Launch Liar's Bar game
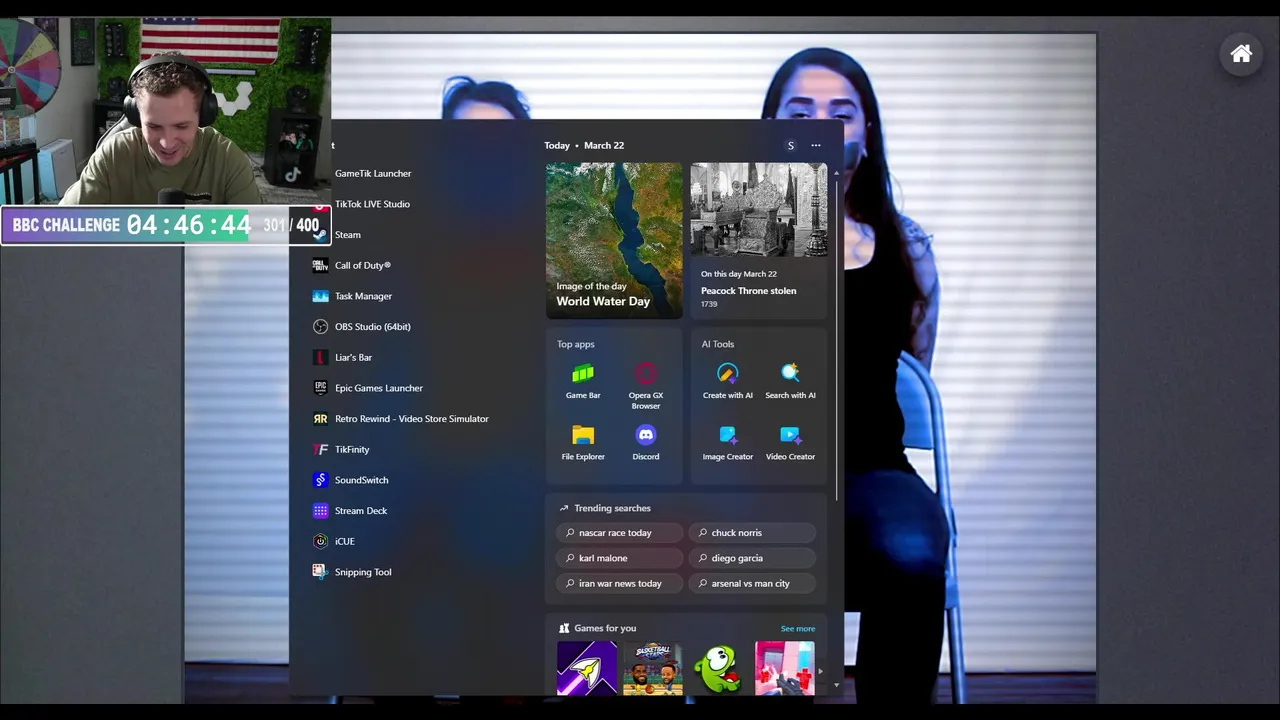The height and width of the screenshot is (720, 1280). (342, 357)
